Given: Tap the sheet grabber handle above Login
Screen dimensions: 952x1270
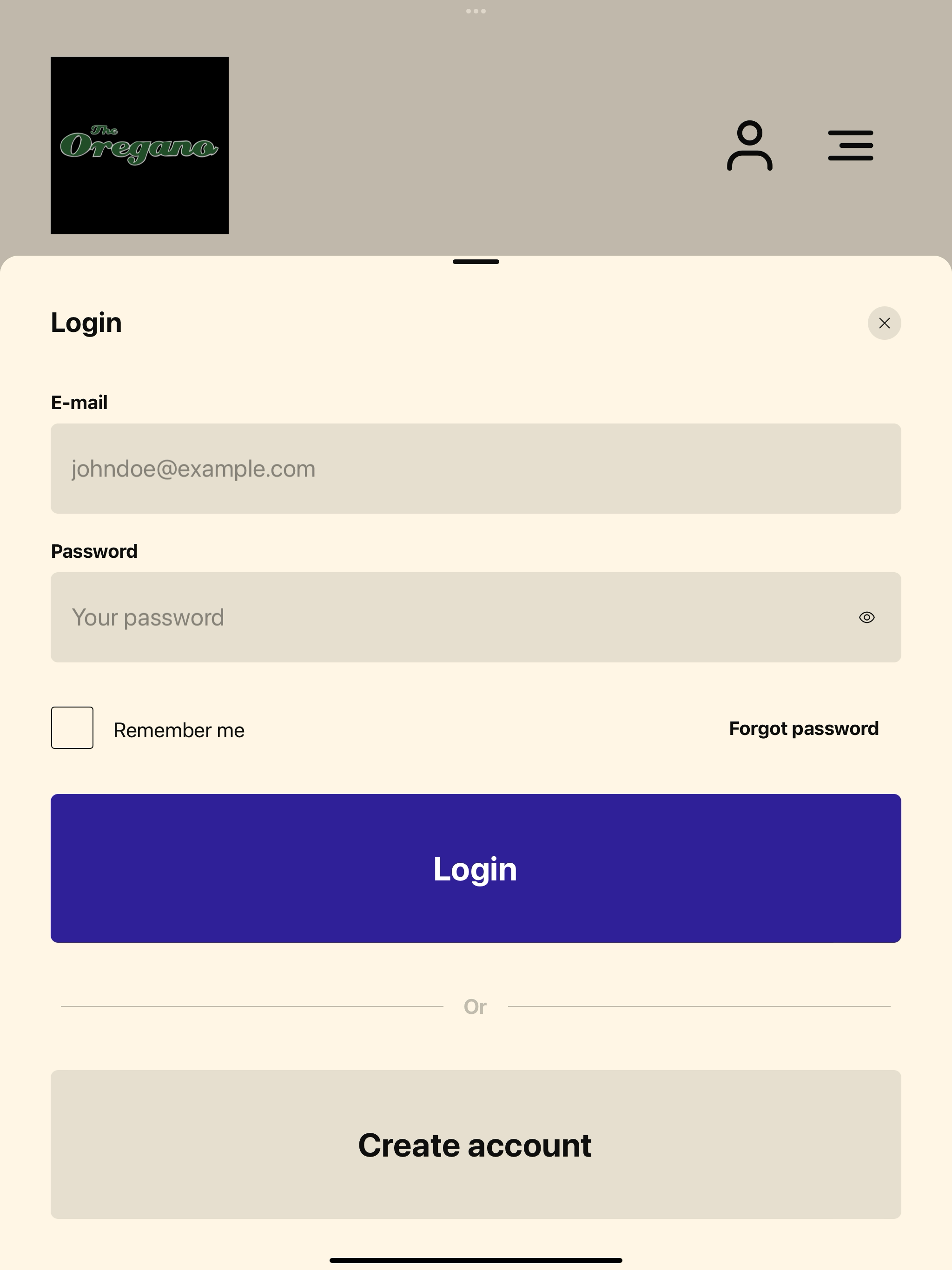Looking at the screenshot, I should (x=476, y=262).
